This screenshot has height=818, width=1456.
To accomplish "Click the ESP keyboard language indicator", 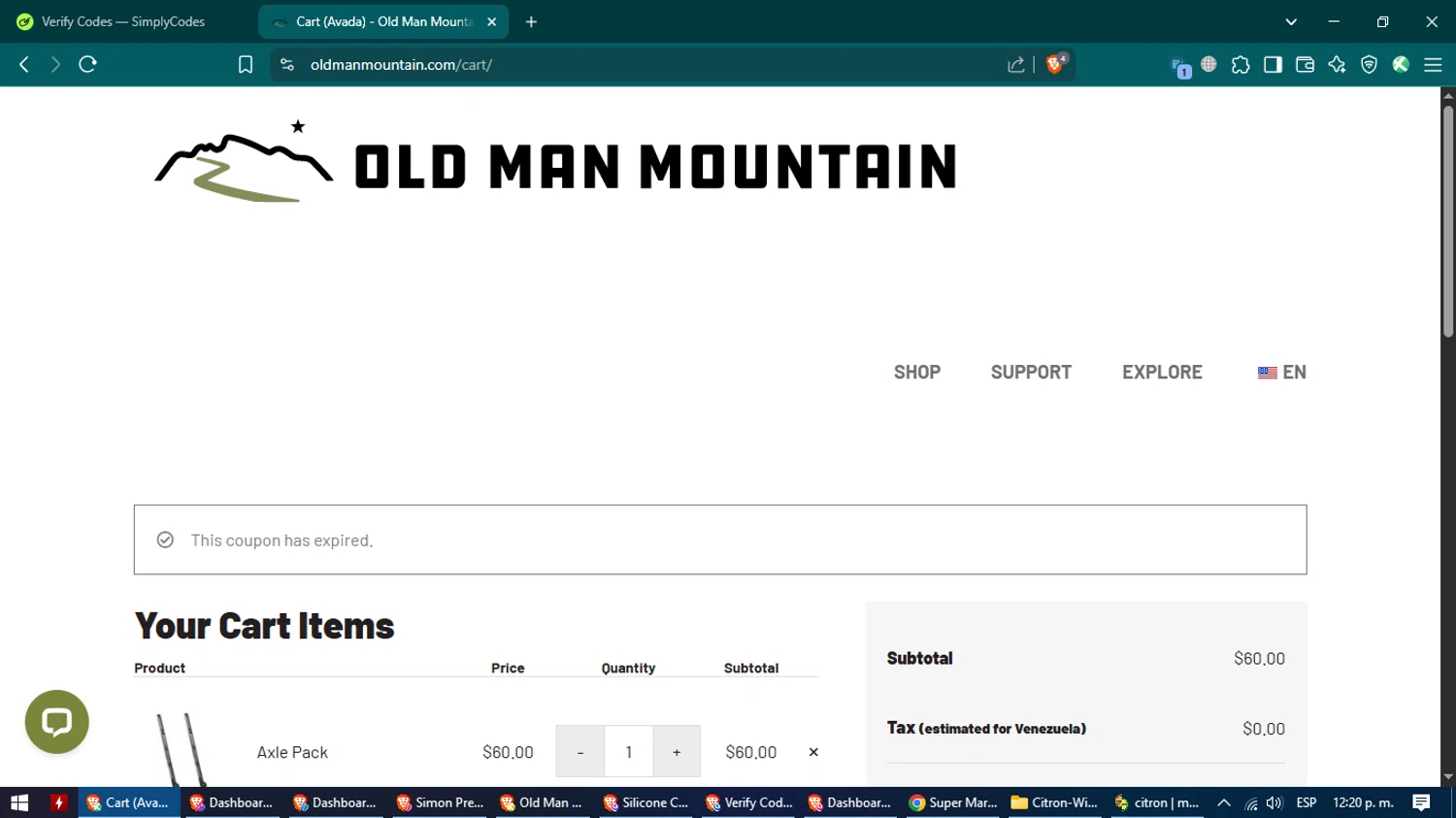I will (1307, 802).
